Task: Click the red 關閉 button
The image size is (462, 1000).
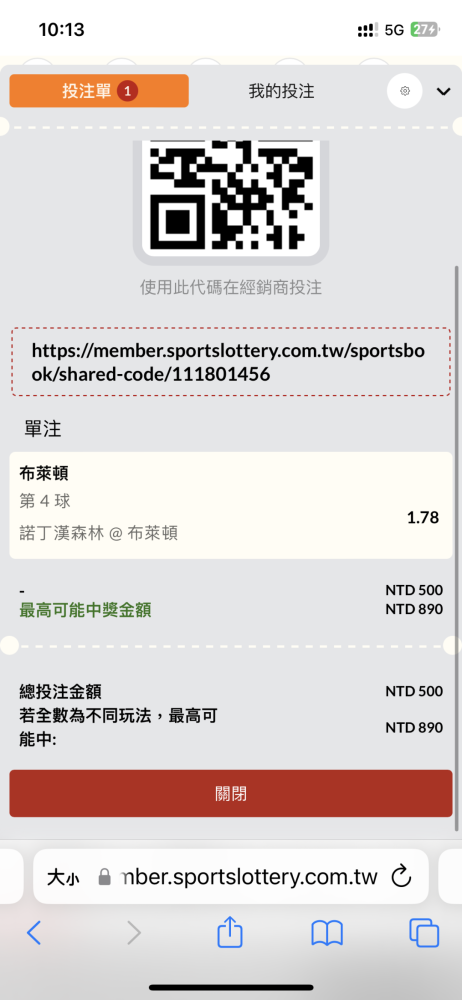Action: pos(231,793)
